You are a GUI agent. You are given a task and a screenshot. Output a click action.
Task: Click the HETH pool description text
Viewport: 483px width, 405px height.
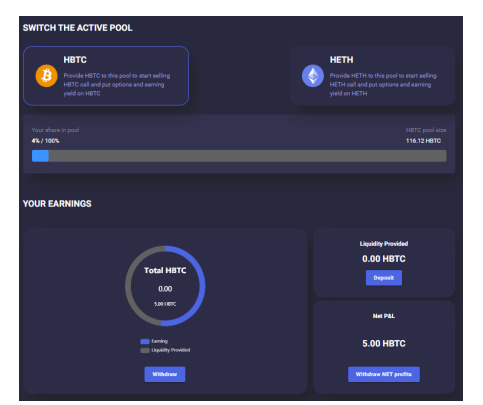tap(383, 85)
